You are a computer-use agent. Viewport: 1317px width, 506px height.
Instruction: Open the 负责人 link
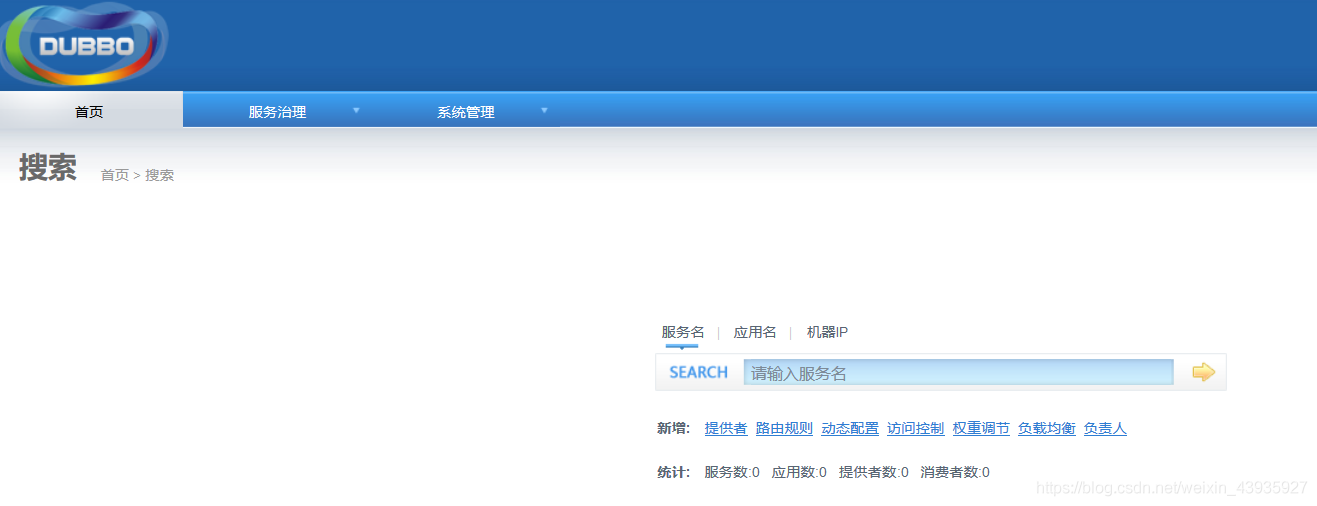tap(1105, 428)
